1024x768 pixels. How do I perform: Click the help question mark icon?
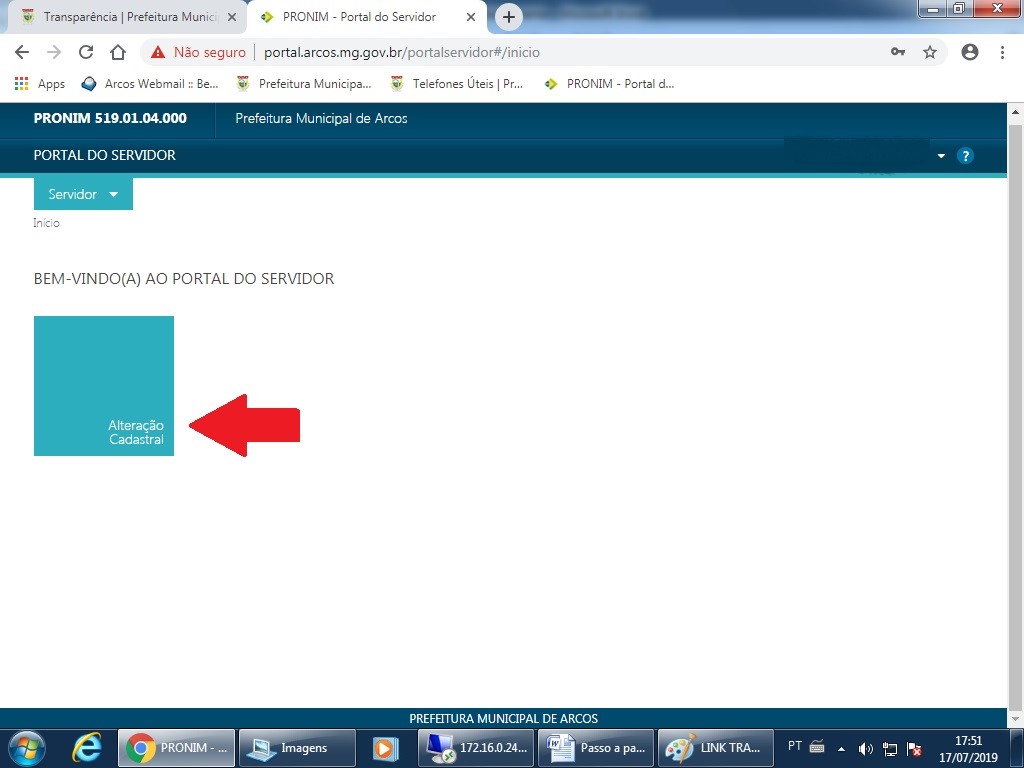pos(965,156)
